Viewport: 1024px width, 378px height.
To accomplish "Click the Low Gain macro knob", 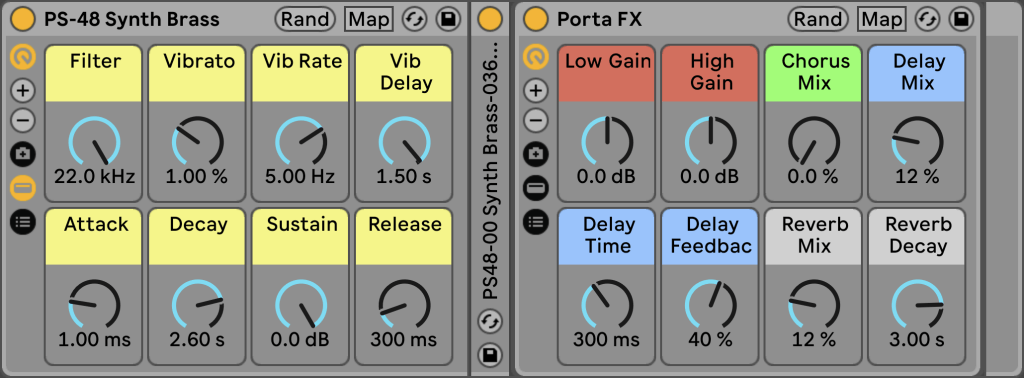I will pyautogui.click(x=607, y=141).
